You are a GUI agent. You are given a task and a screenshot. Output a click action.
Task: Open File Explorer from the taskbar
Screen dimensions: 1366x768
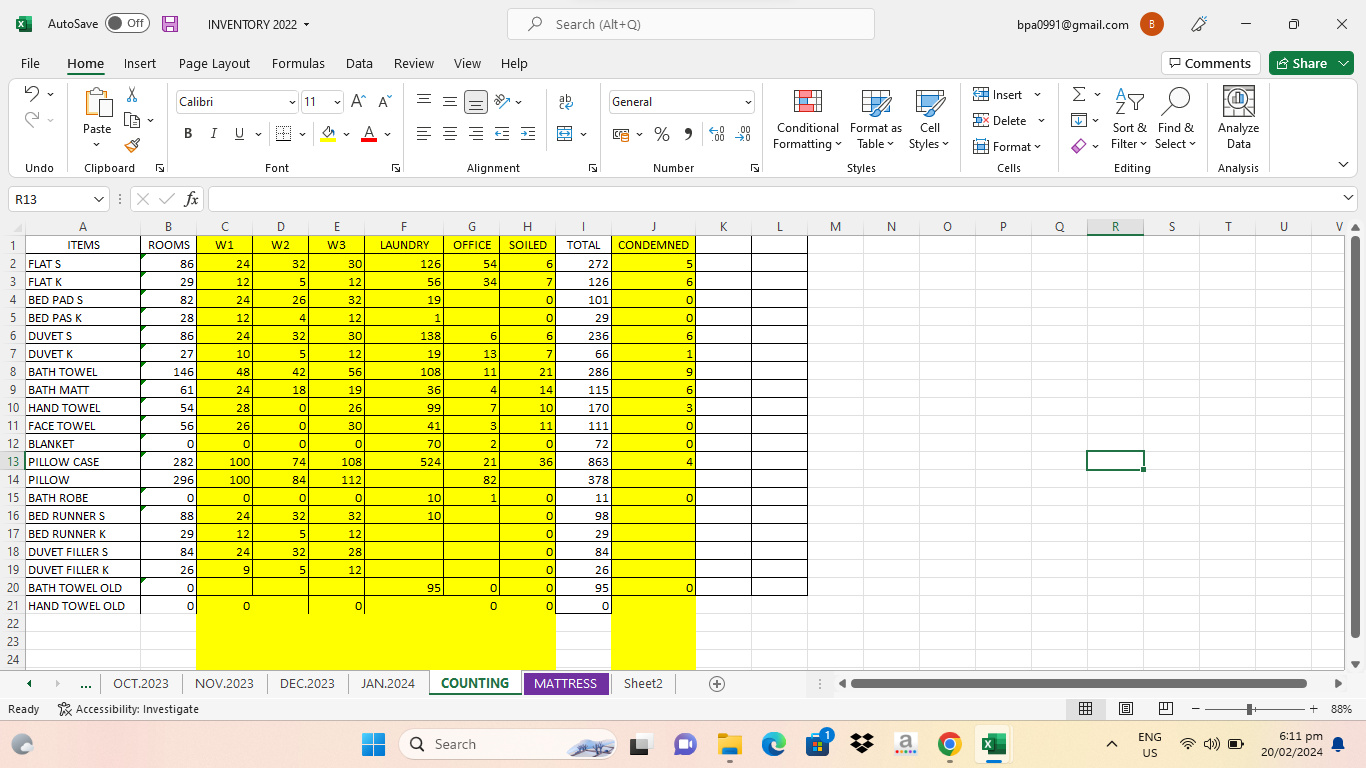tap(729, 744)
